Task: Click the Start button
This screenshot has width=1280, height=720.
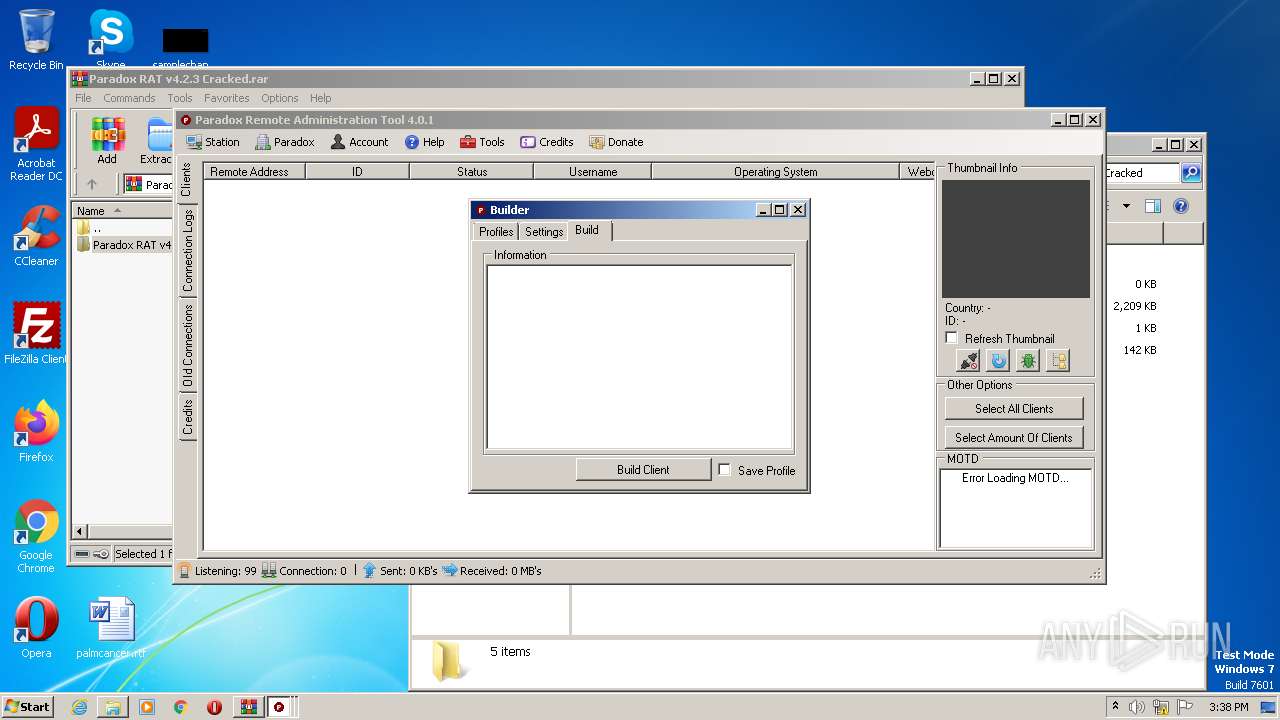Action: tap(27, 707)
